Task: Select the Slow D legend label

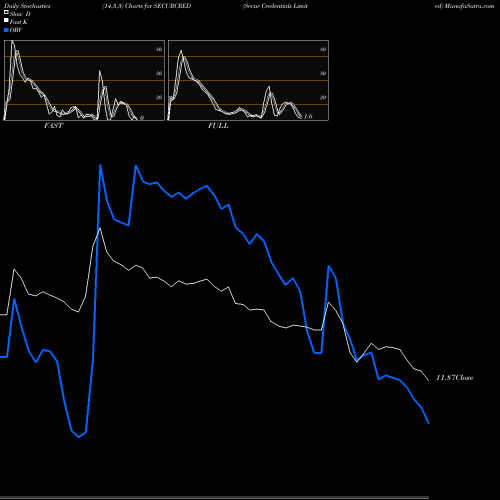Action: (x=20, y=14)
